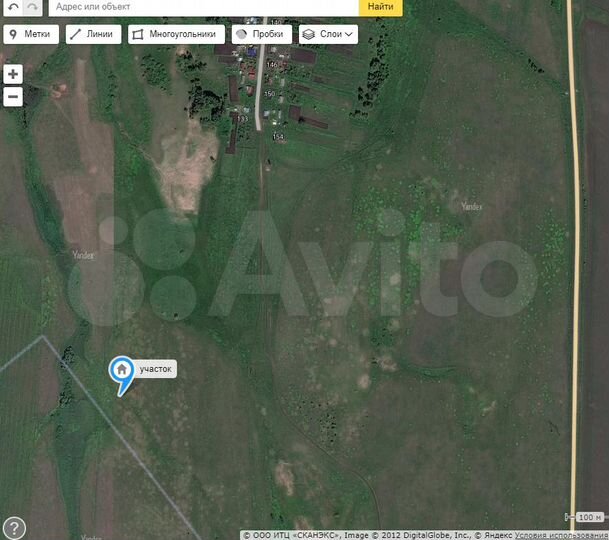Open help via question mark icon
The image size is (609, 540).
click(14, 528)
